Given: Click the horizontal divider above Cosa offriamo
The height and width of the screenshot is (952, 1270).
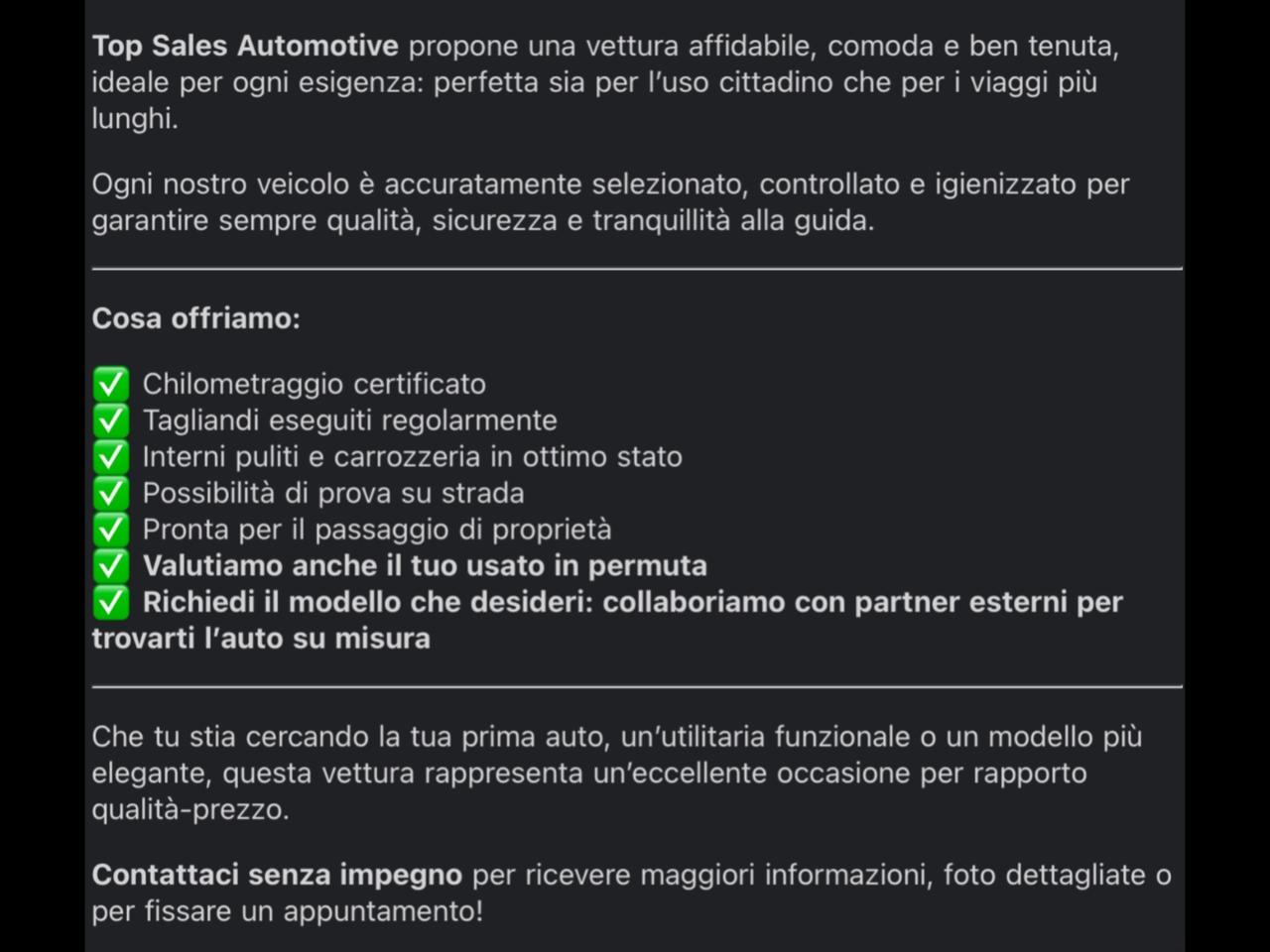Looking at the screenshot, I should click(637, 268).
